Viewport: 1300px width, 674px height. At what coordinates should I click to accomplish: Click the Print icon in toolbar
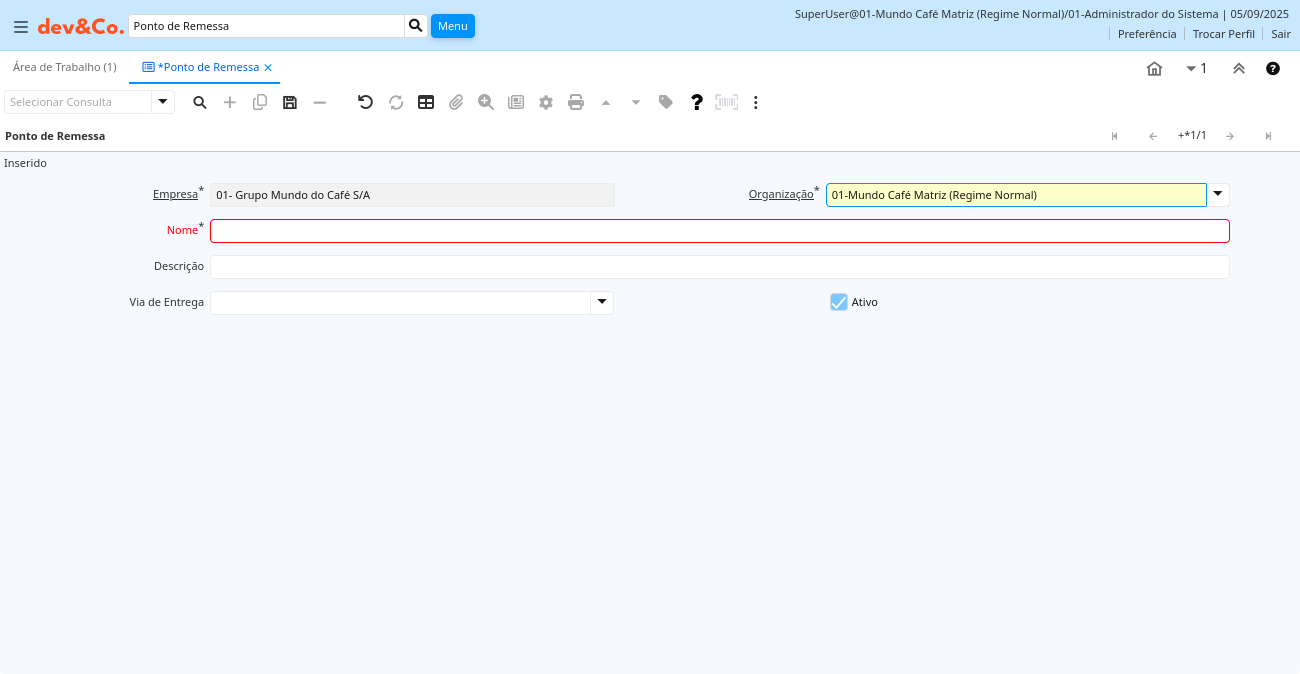576,102
